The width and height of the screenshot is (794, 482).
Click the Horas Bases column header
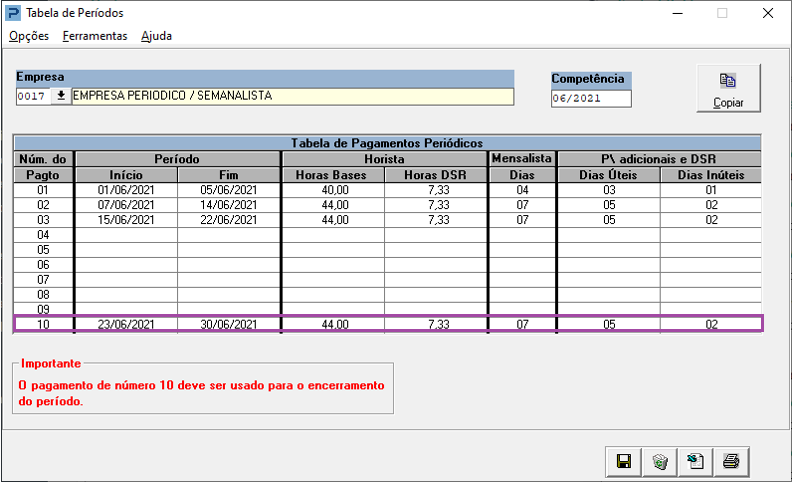[333, 175]
